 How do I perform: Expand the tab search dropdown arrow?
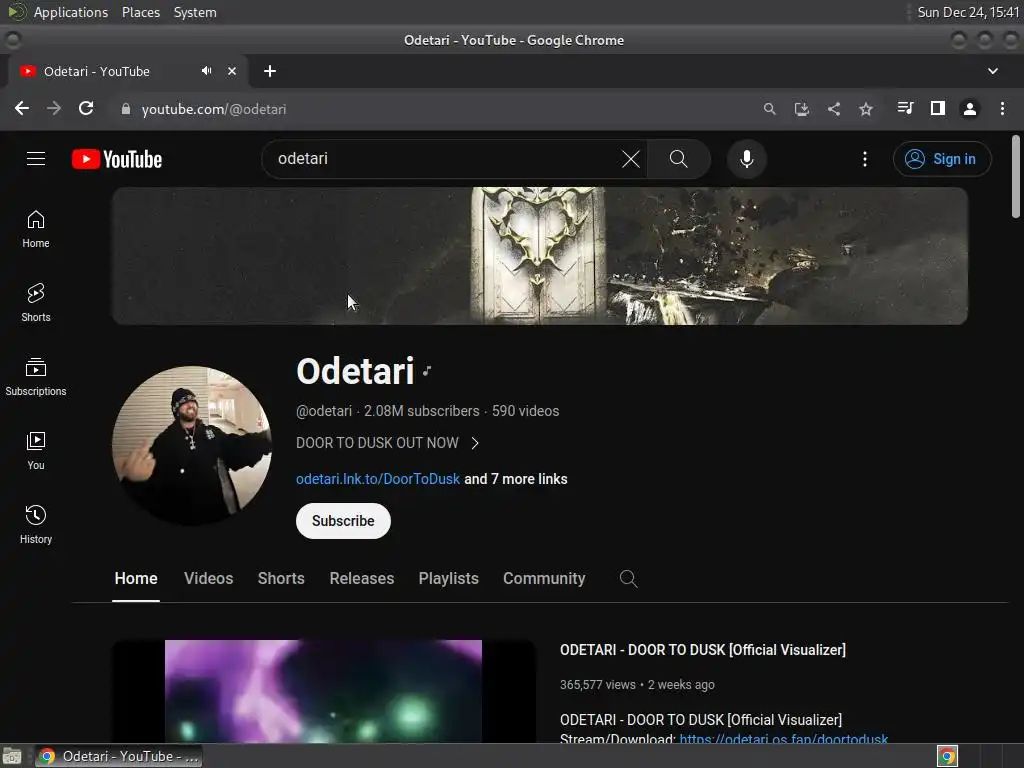pos(993,71)
